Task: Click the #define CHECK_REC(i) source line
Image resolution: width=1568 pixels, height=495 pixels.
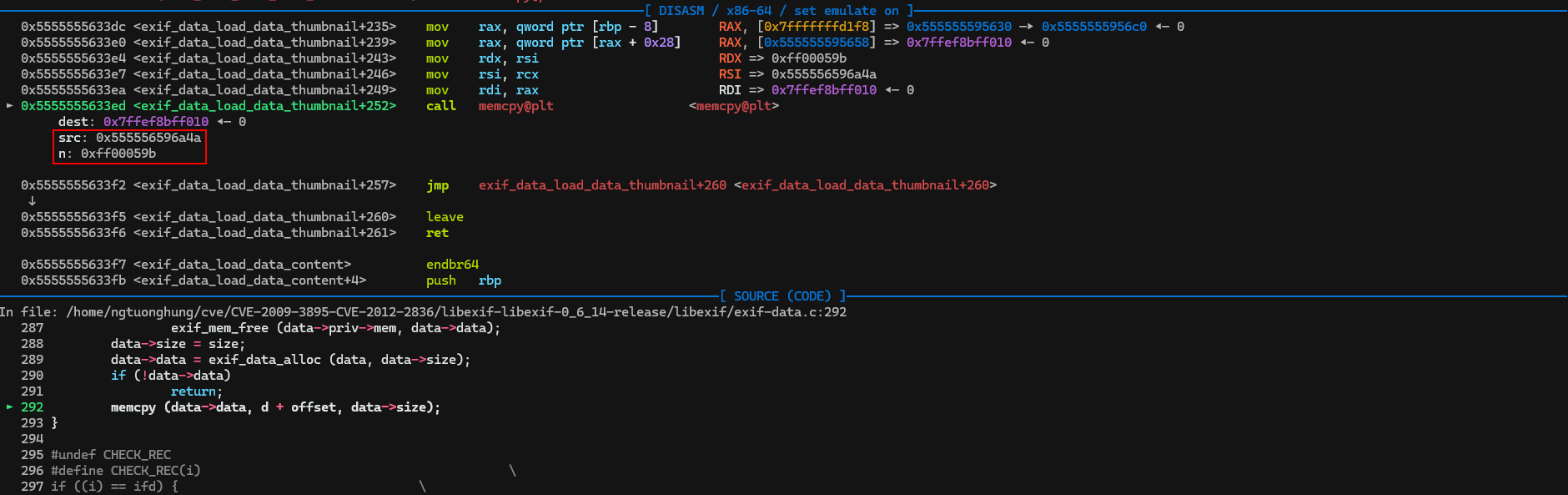Action: point(125,471)
